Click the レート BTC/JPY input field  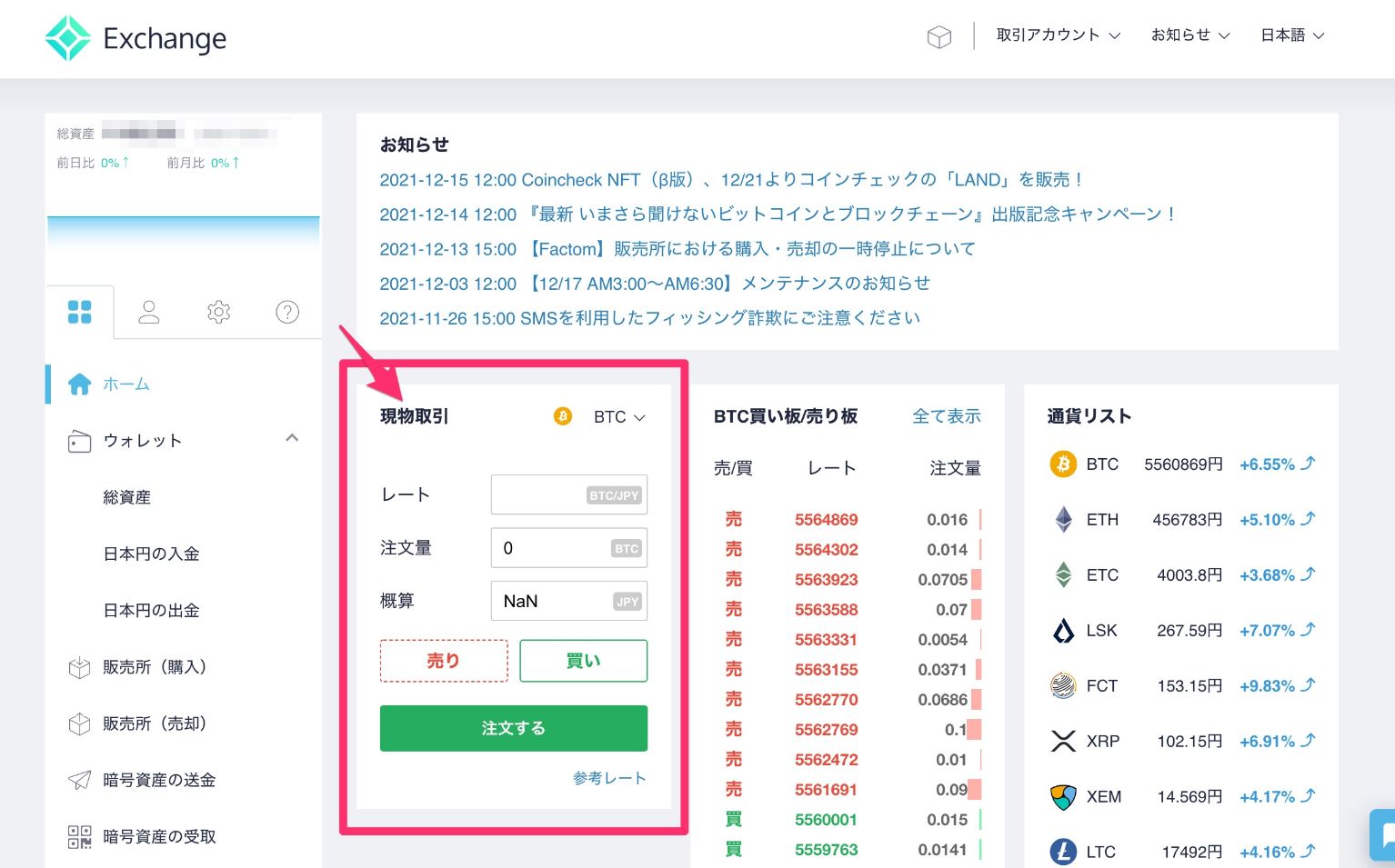point(569,494)
